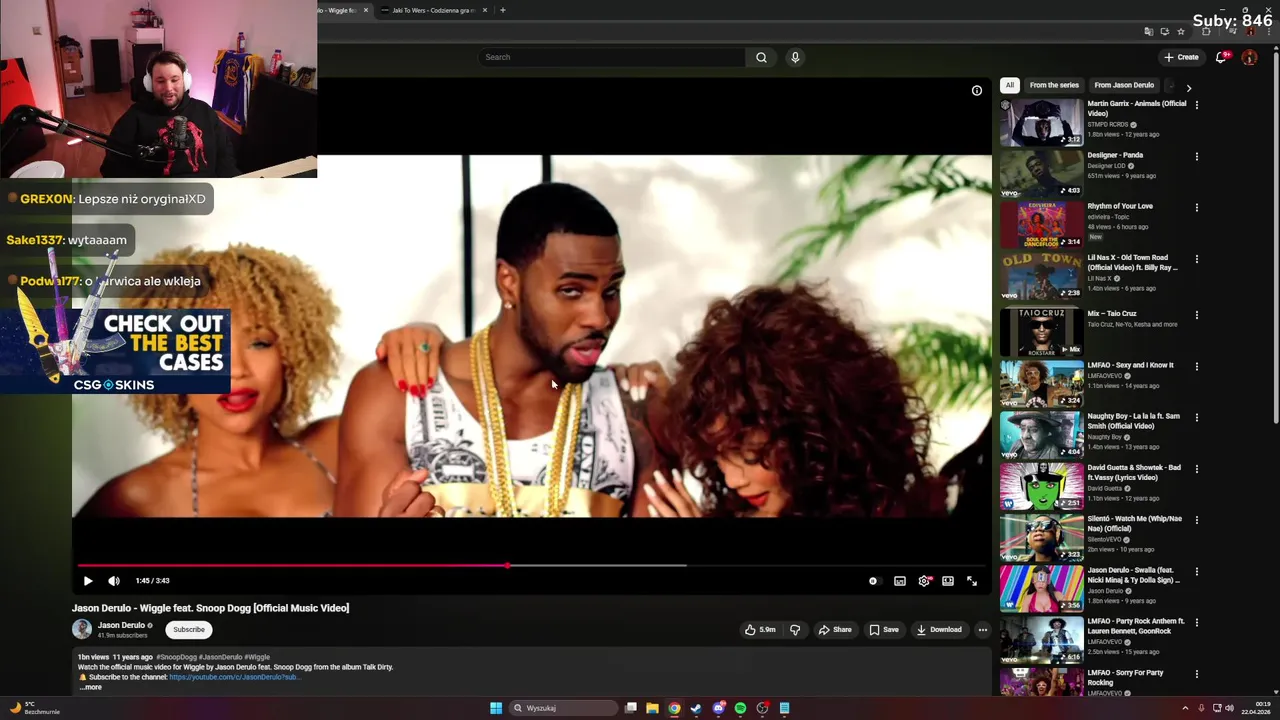The height and width of the screenshot is (720, 1280).
Task: Open Steam from taskbar
Action: pyautogui.click(x=696, y=708)
